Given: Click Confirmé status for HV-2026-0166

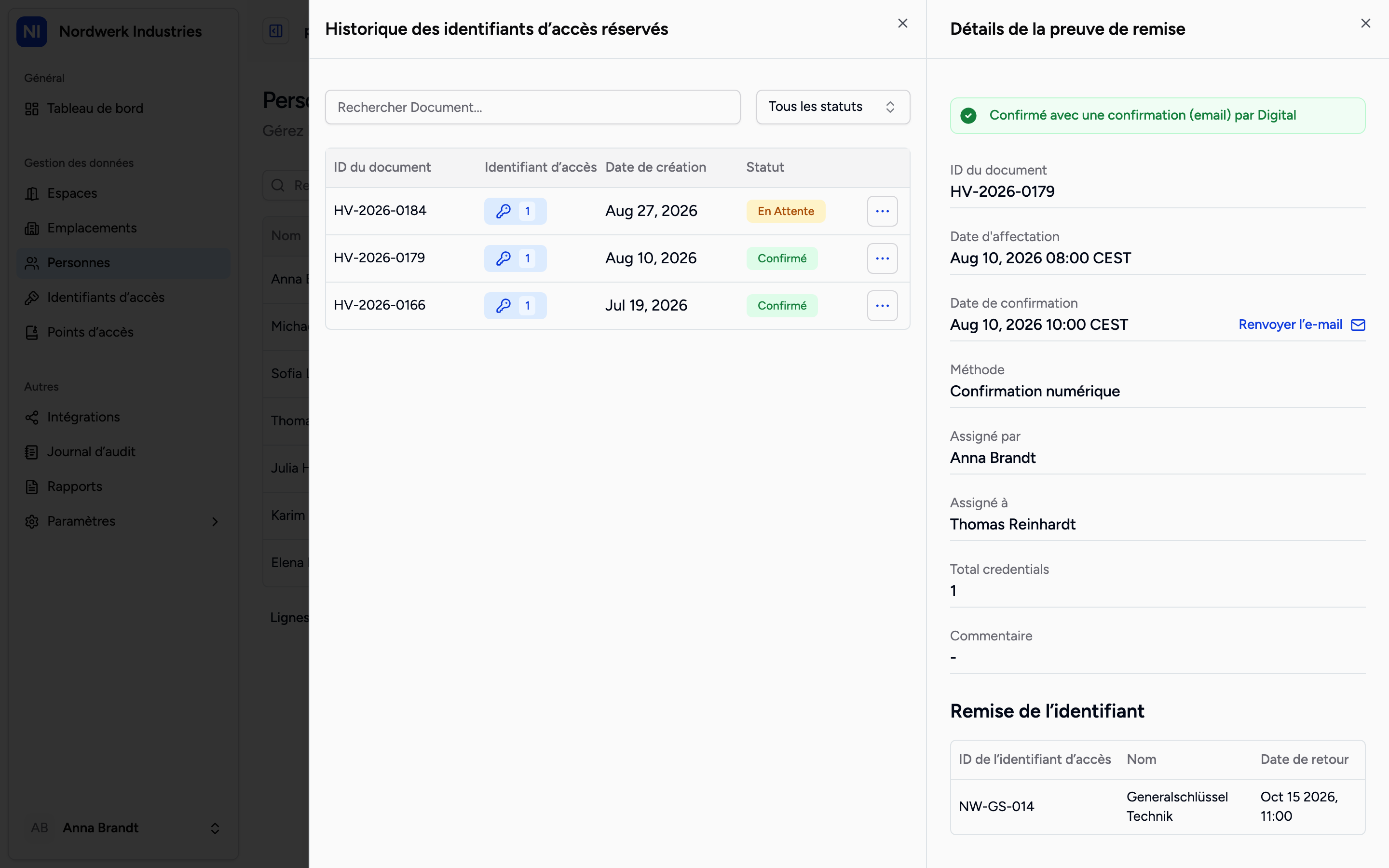Looking at the screenshot, I should click(782, 305).
